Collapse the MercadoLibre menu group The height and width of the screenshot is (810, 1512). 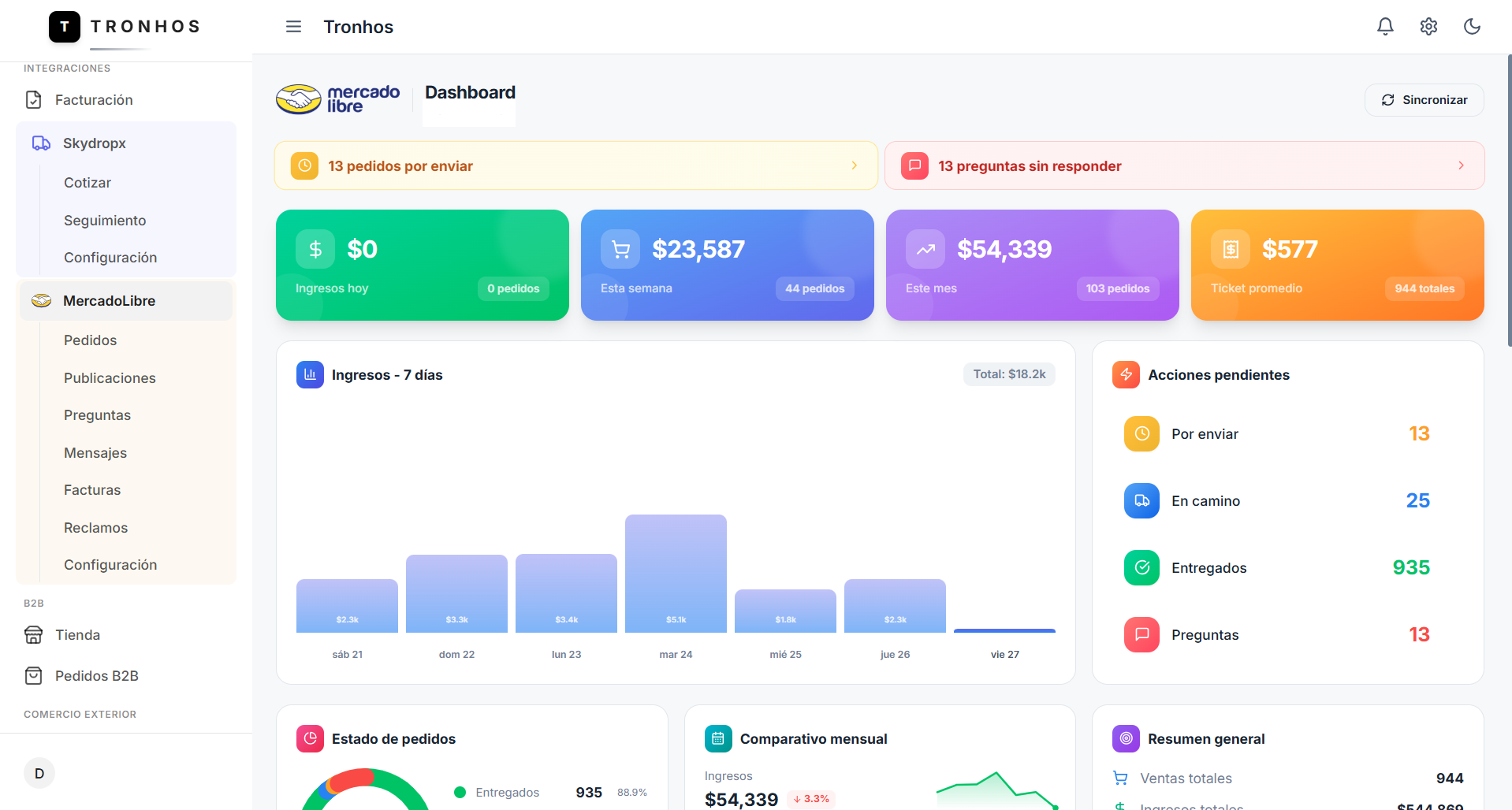[126, 301]
